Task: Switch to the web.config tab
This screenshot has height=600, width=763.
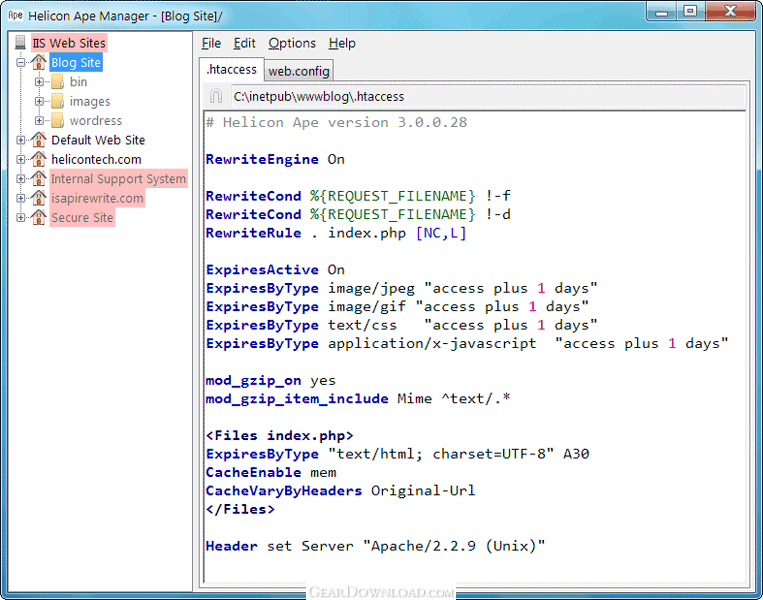Action: 299,71
